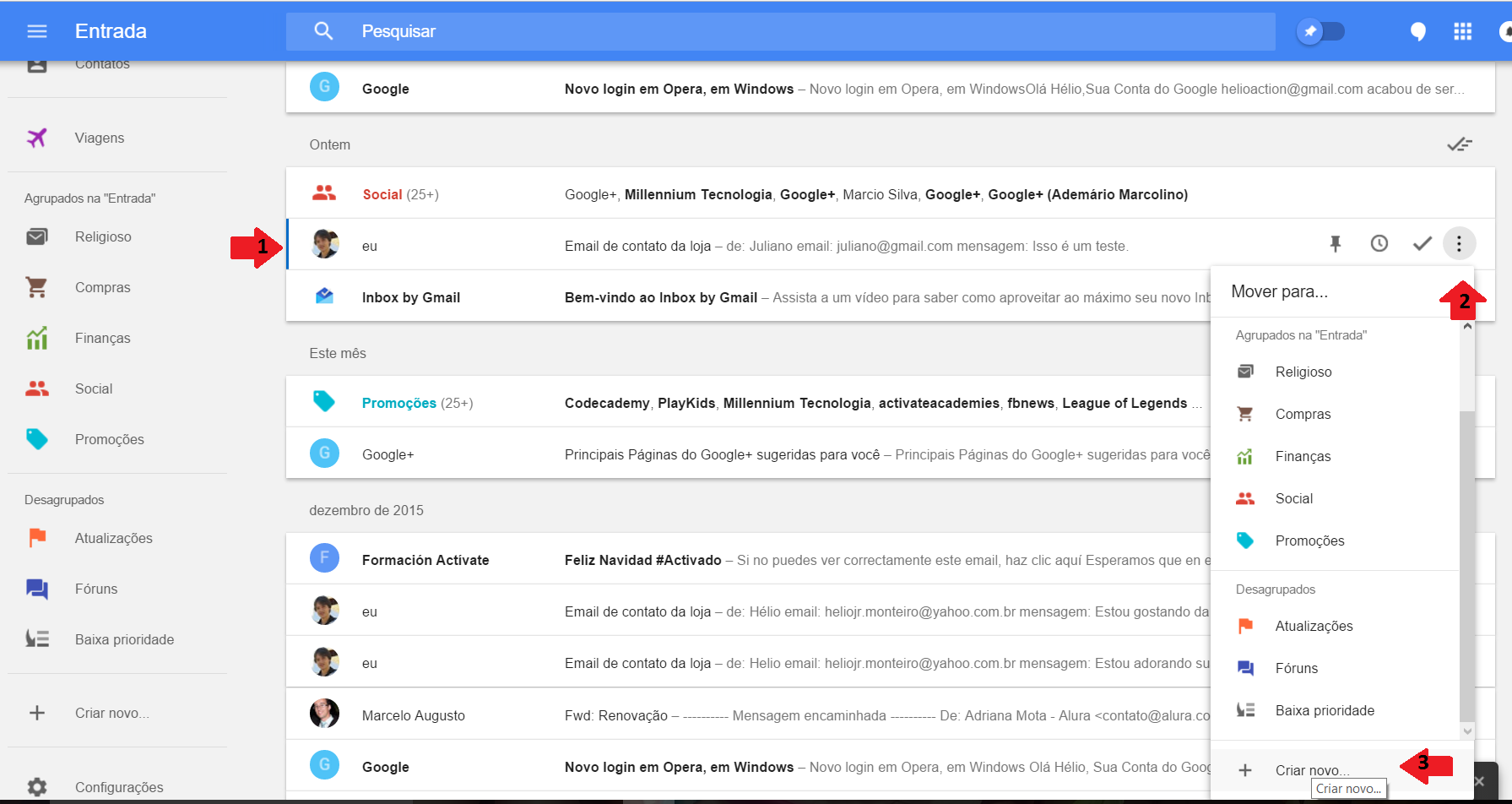The width and height of the screenshot is (1512, 804).
Task: Click the Compras cart icon in sidebar
Action: coord(37,287)
